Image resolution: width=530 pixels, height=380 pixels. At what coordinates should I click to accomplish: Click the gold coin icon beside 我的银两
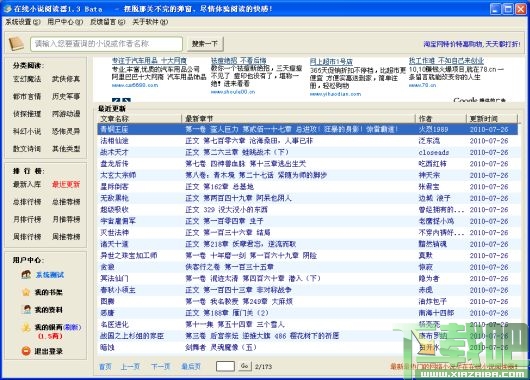click(x=26, y=327)
